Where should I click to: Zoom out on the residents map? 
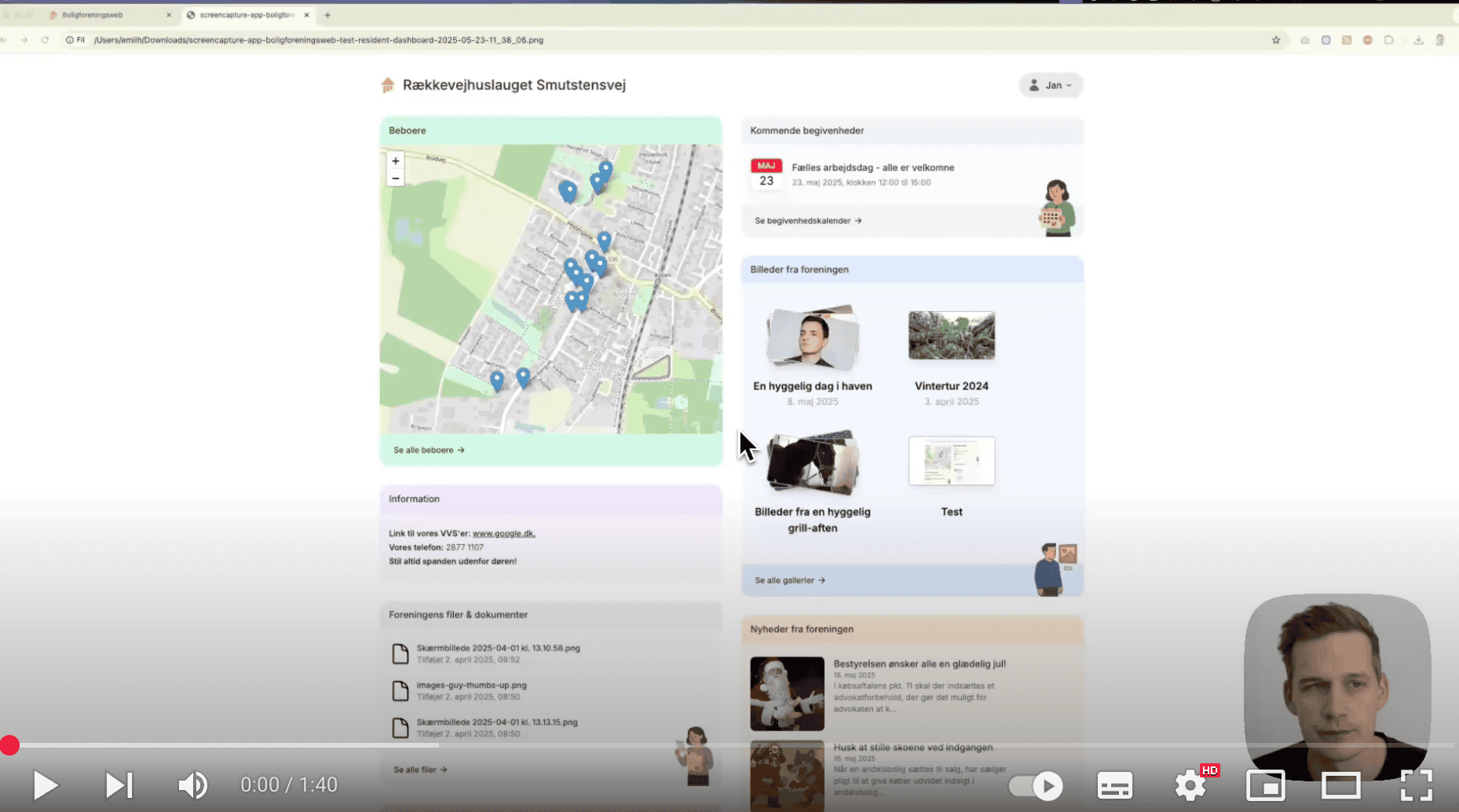396,179
